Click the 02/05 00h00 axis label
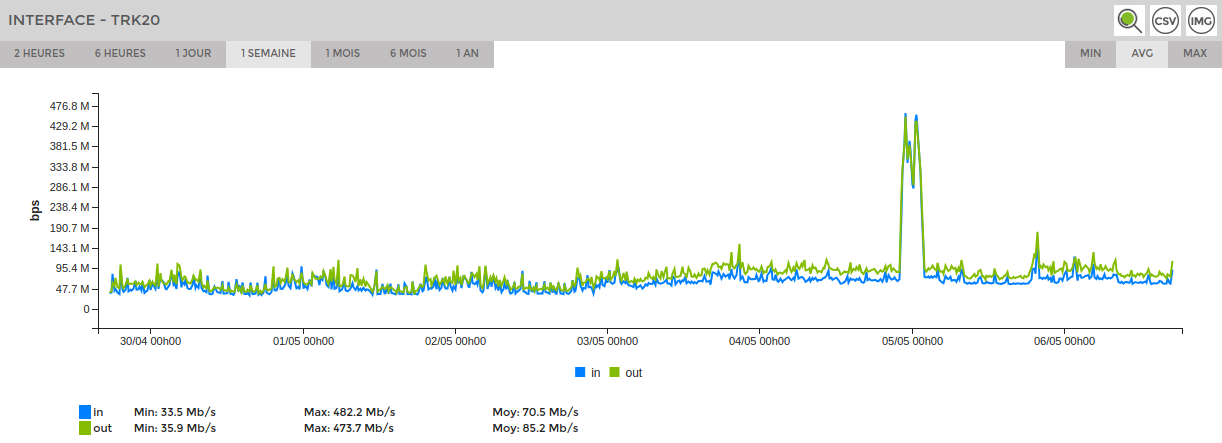1222x443 pixels. 455,341
